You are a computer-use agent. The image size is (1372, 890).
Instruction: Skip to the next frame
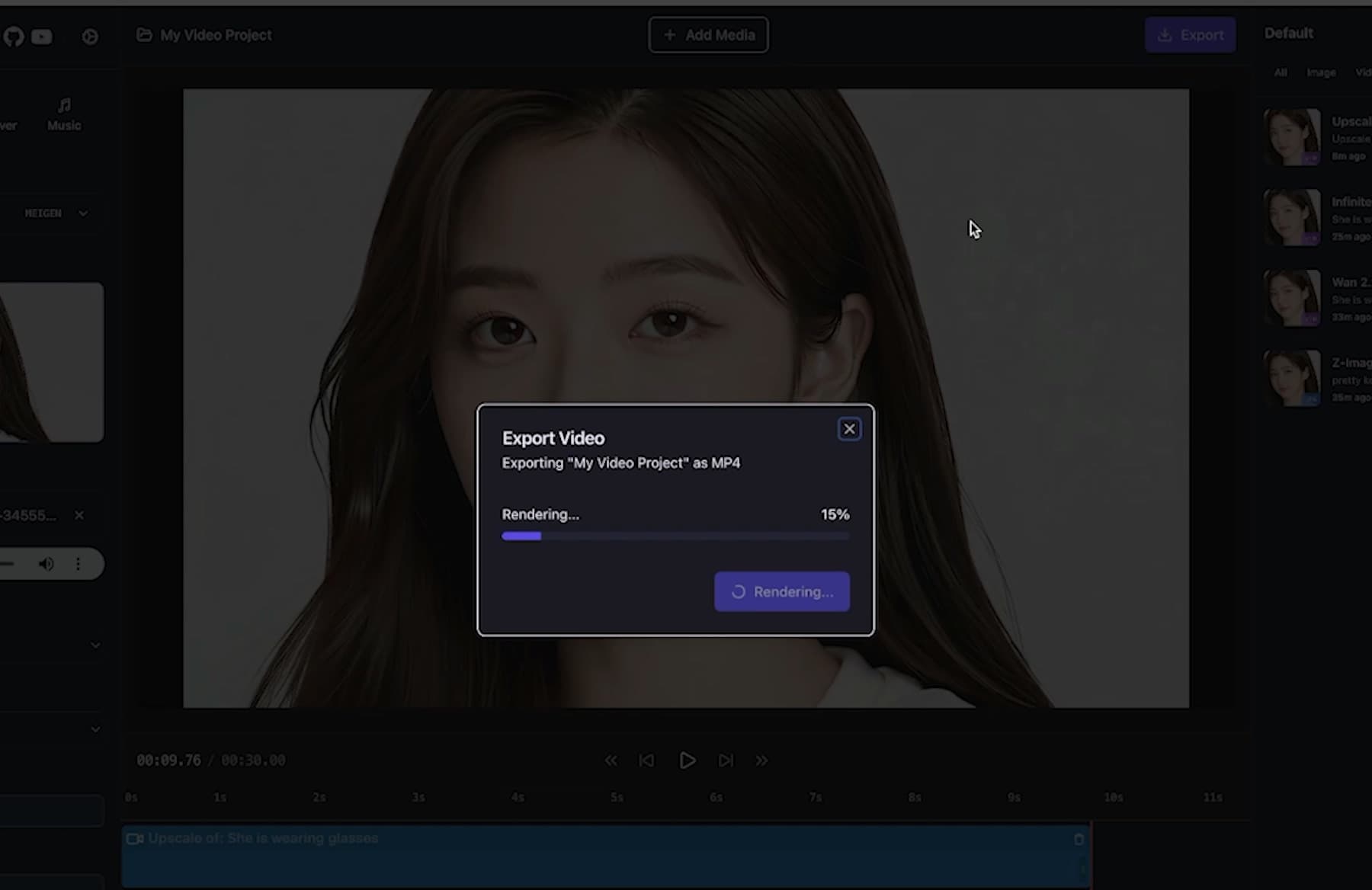(x=725, y=760)
